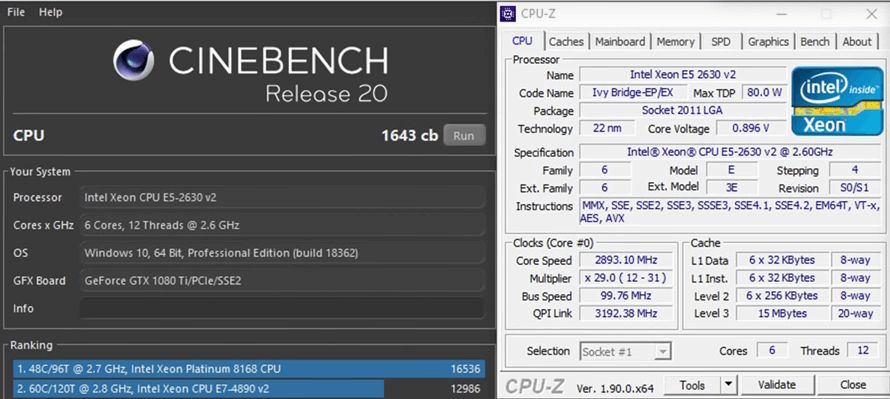Click the Close button in CPU-Z footer

click(x=853, y=385)
